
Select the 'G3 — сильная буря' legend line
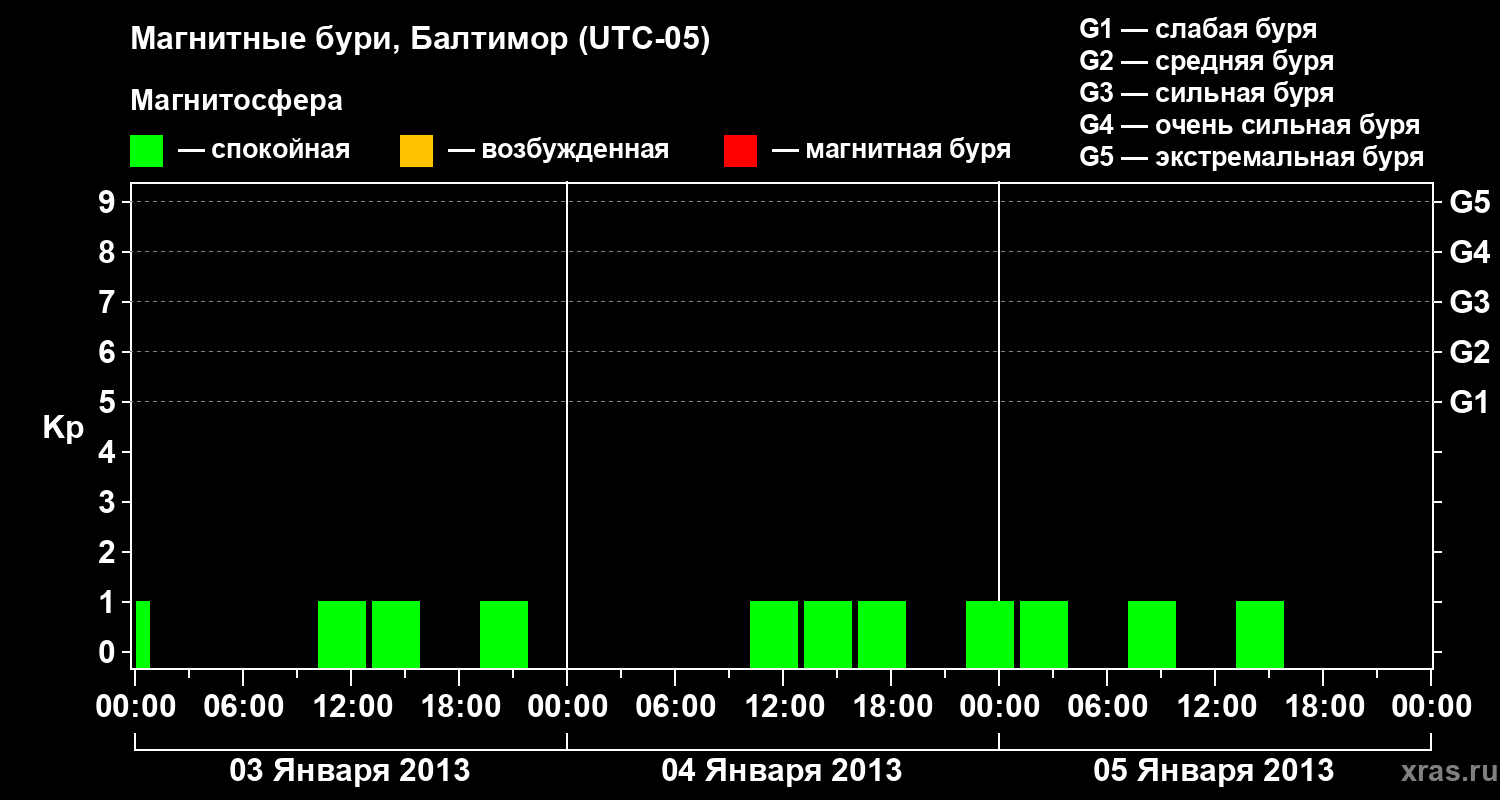pos(1207,93)
